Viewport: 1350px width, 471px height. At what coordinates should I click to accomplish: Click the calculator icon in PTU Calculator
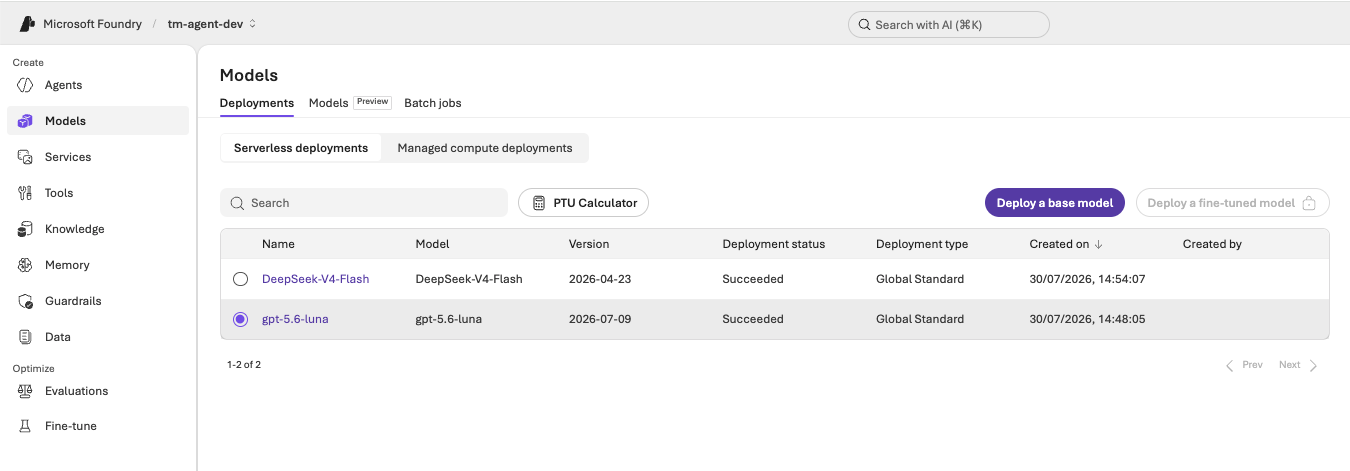coord(539,203)
